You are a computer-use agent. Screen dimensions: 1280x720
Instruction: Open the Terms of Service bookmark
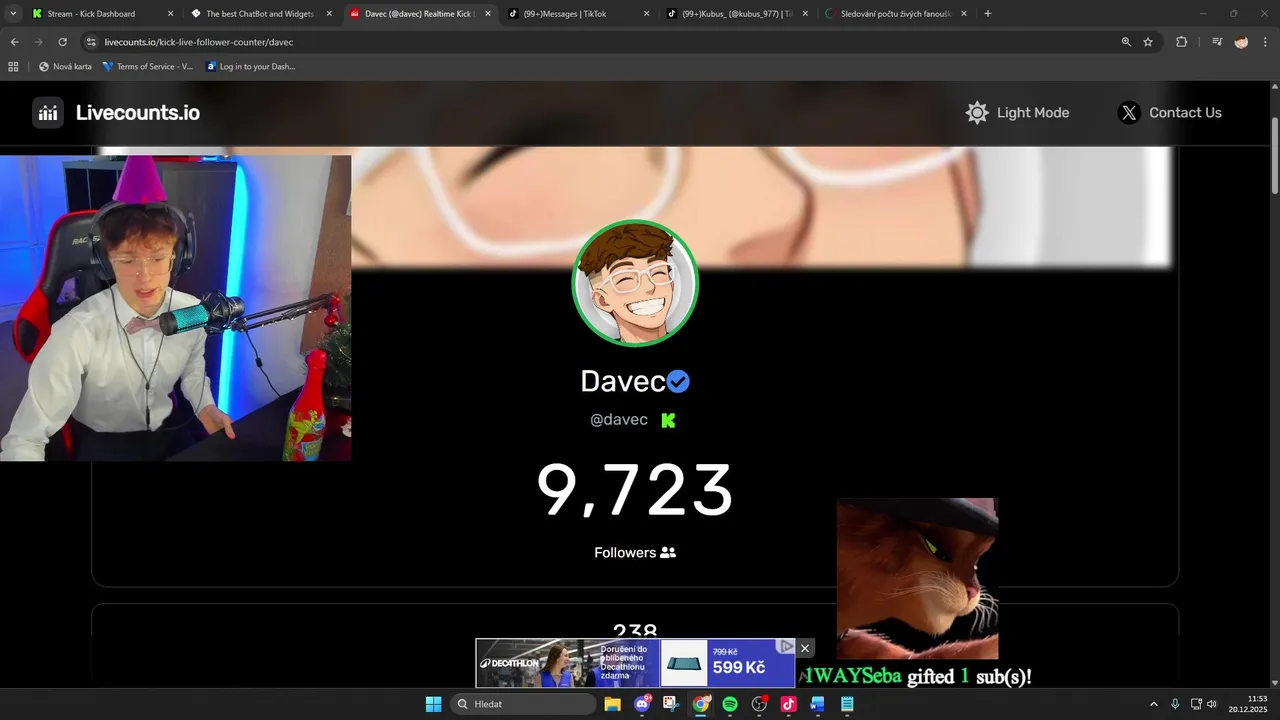pyautogui.click(x=148, y=67)
